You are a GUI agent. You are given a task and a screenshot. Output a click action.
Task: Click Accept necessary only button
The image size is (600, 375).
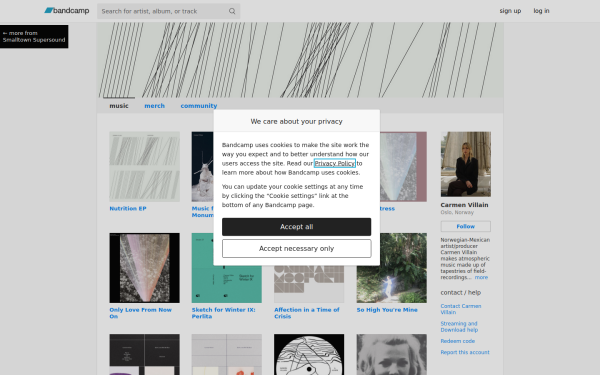tap(297, 249)
